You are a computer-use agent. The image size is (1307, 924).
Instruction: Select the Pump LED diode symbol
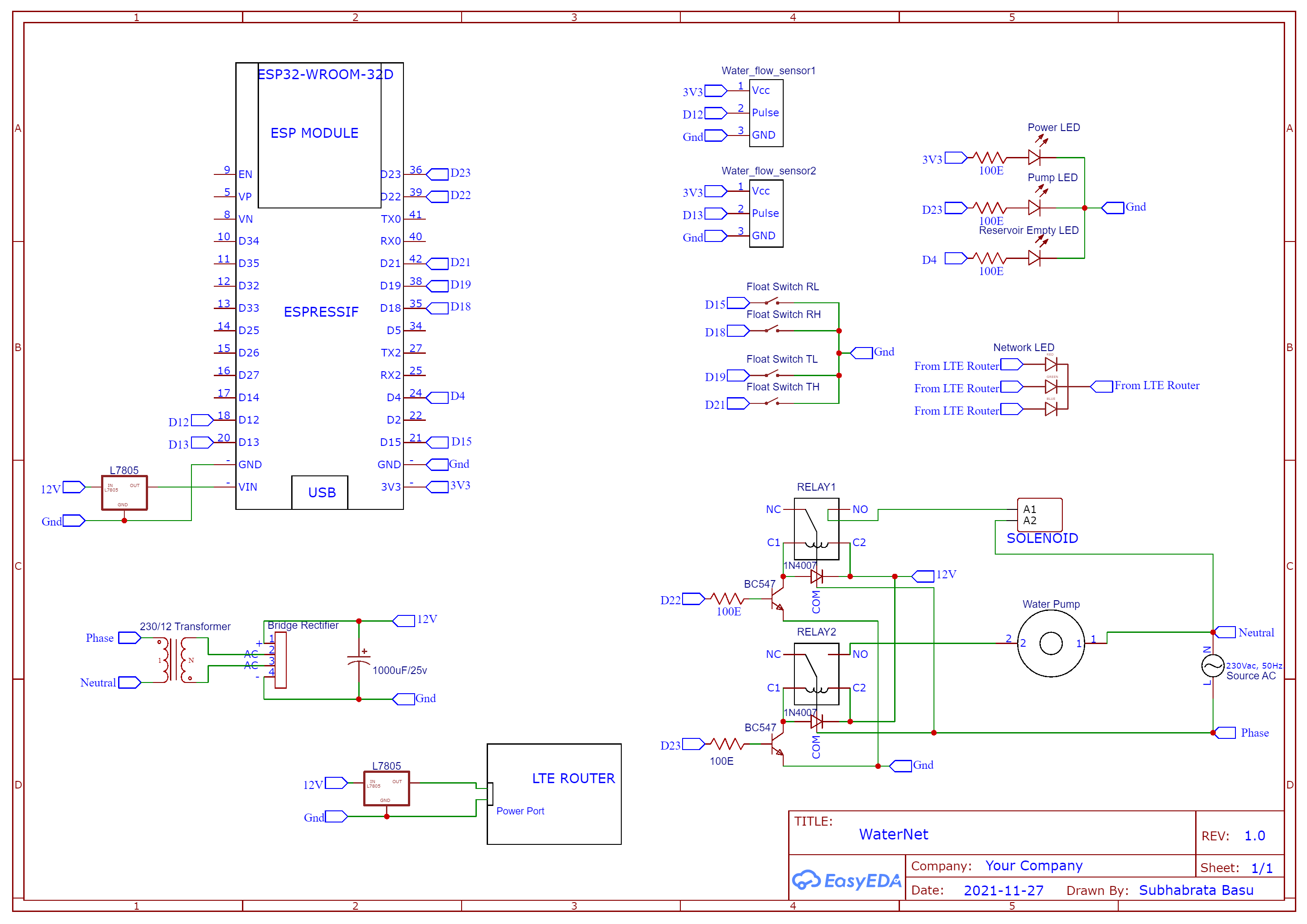(x=1034, y=208)
